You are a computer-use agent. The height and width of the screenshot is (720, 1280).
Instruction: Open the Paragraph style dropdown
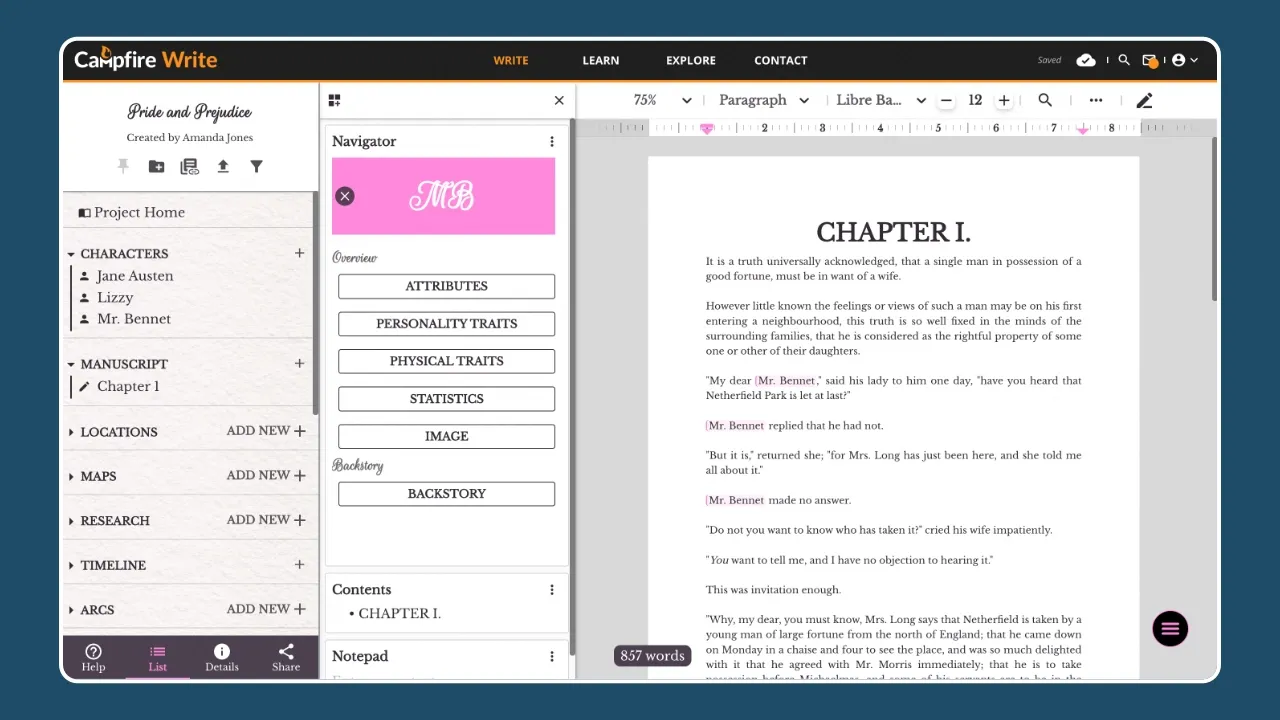[763, 100]
